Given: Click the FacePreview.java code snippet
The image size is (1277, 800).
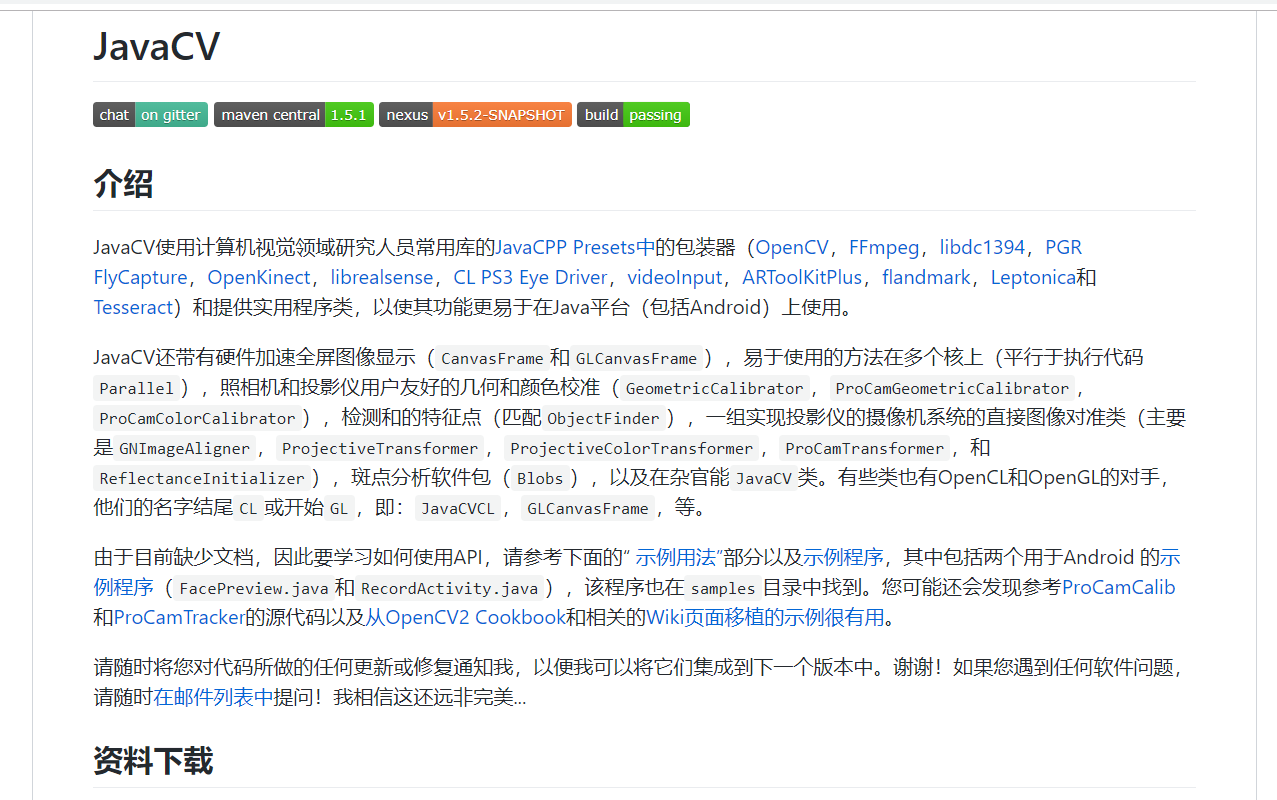Looking at the screenshot, I should 253,588.
